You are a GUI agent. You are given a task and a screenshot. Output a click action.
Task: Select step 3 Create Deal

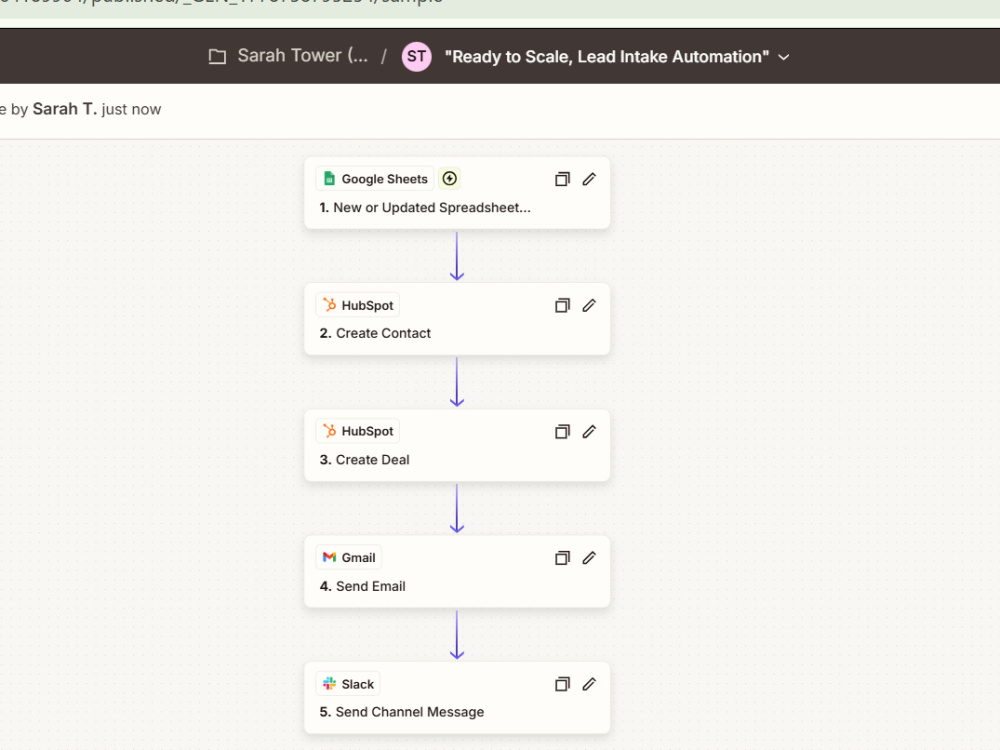point(457,446)
